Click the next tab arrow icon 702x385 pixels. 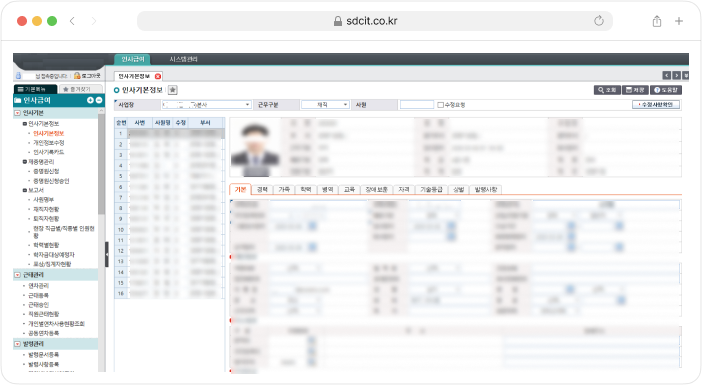click(x=676, y=76)
